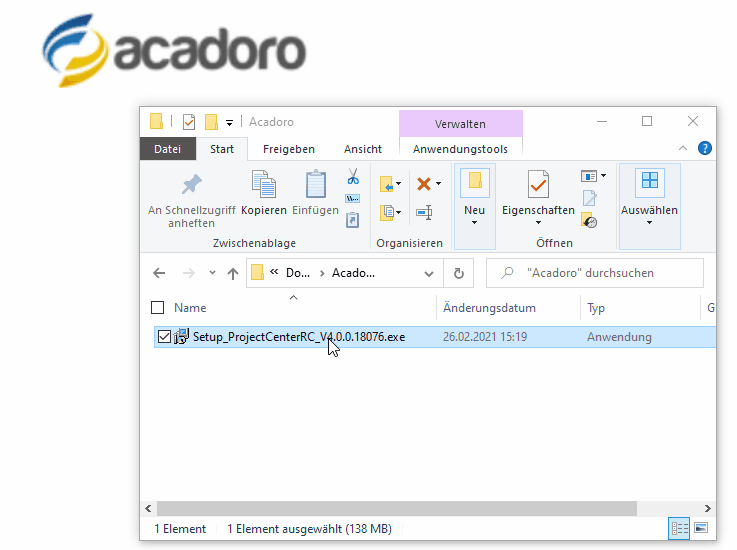This screenshot has width=737, height=550.
Task: Switch to large thumbnails view toggle
Action: click(x=701, y=528)
